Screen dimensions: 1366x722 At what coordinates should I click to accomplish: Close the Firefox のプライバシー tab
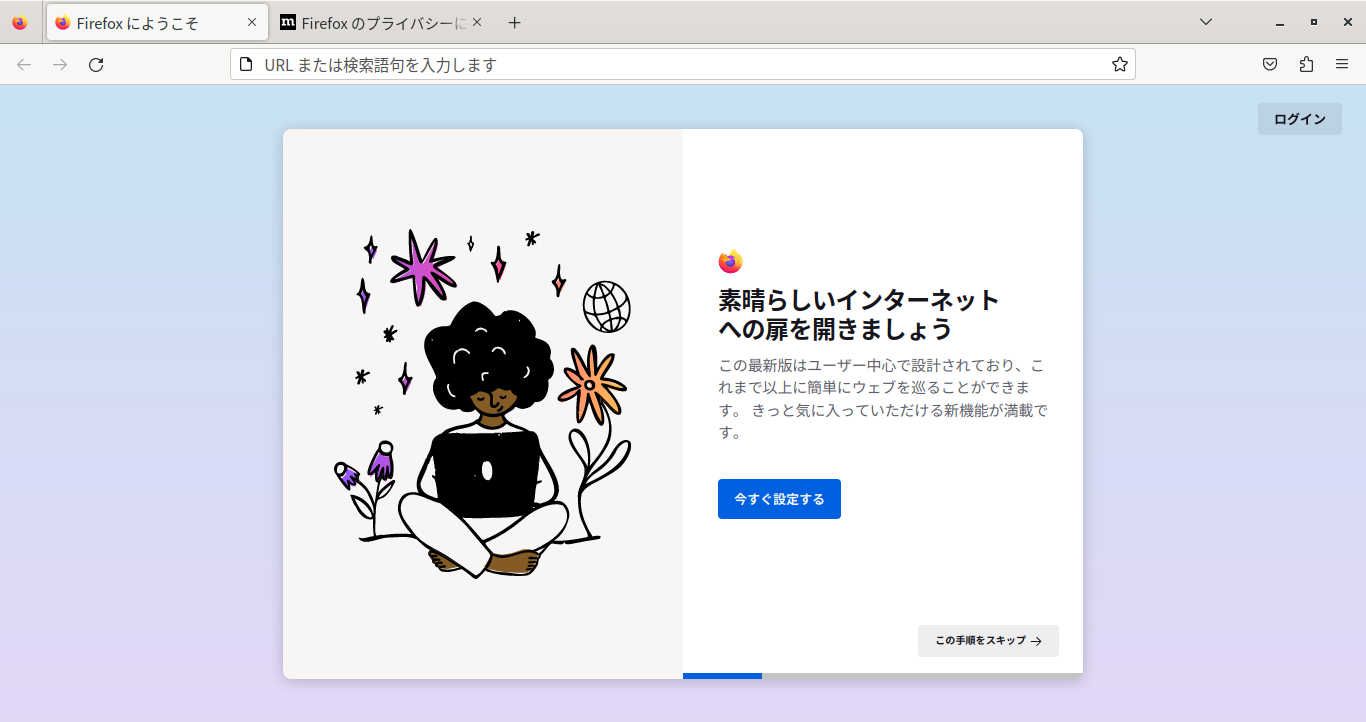pyautogui.click(x=477, y=22)
